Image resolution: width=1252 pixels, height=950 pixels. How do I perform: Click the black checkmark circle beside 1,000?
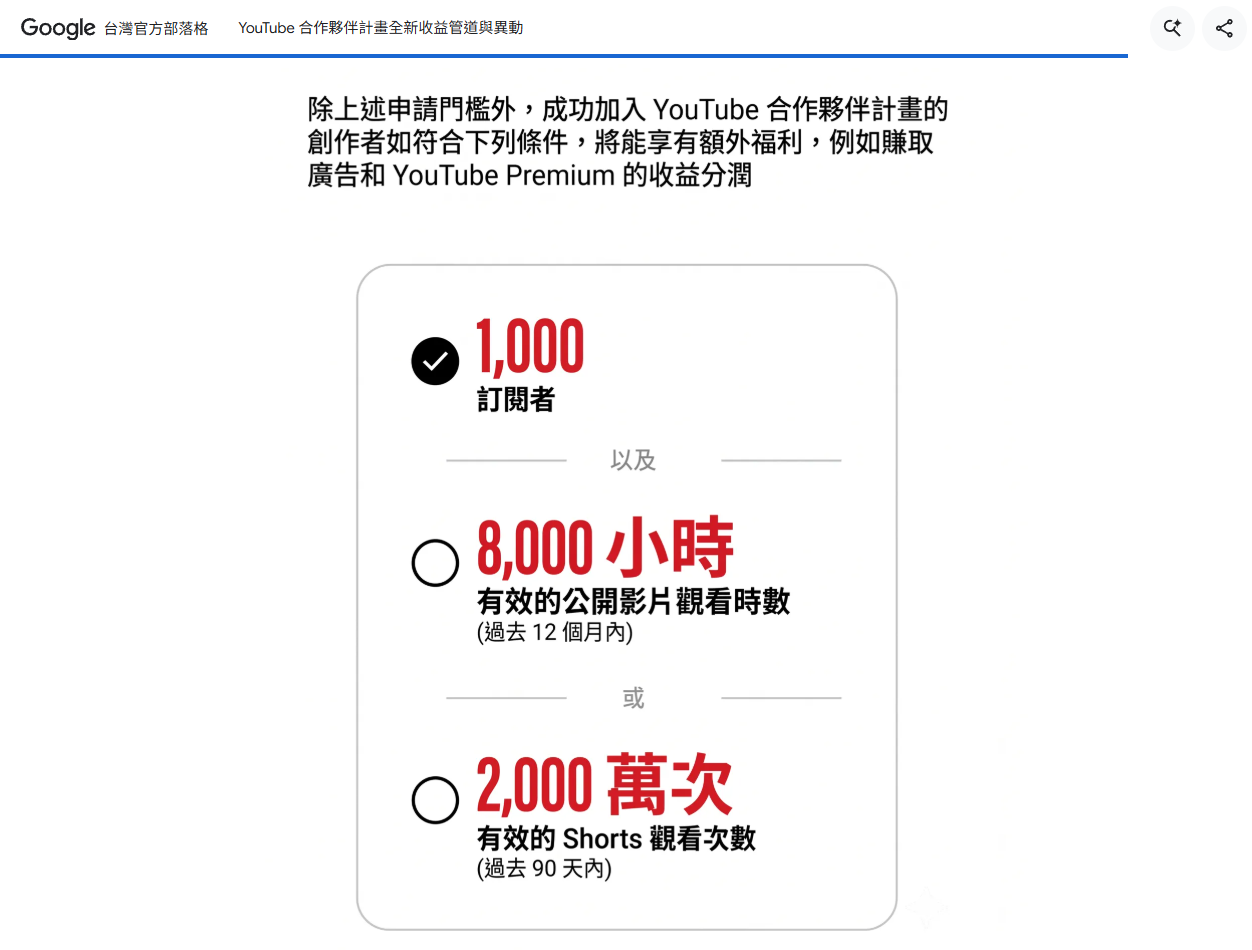click(x=435, y=361)
